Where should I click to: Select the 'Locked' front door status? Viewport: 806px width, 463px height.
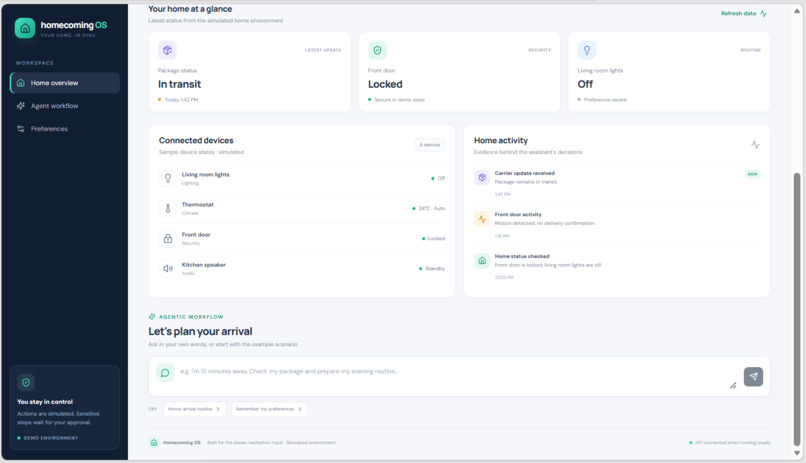[x=385, y=84]
